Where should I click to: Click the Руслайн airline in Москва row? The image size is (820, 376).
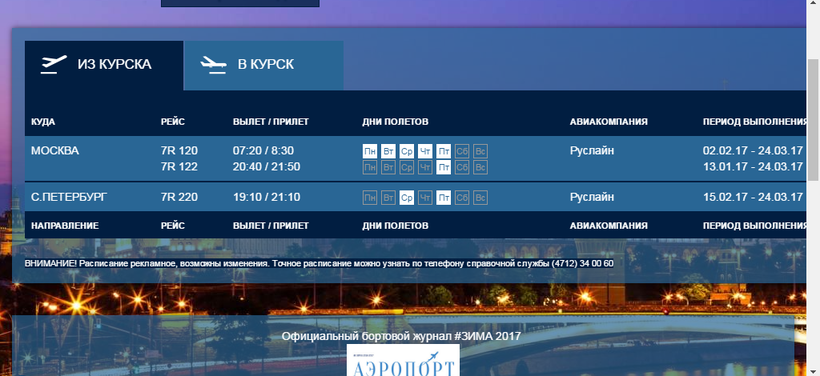(x=592, y=151)
